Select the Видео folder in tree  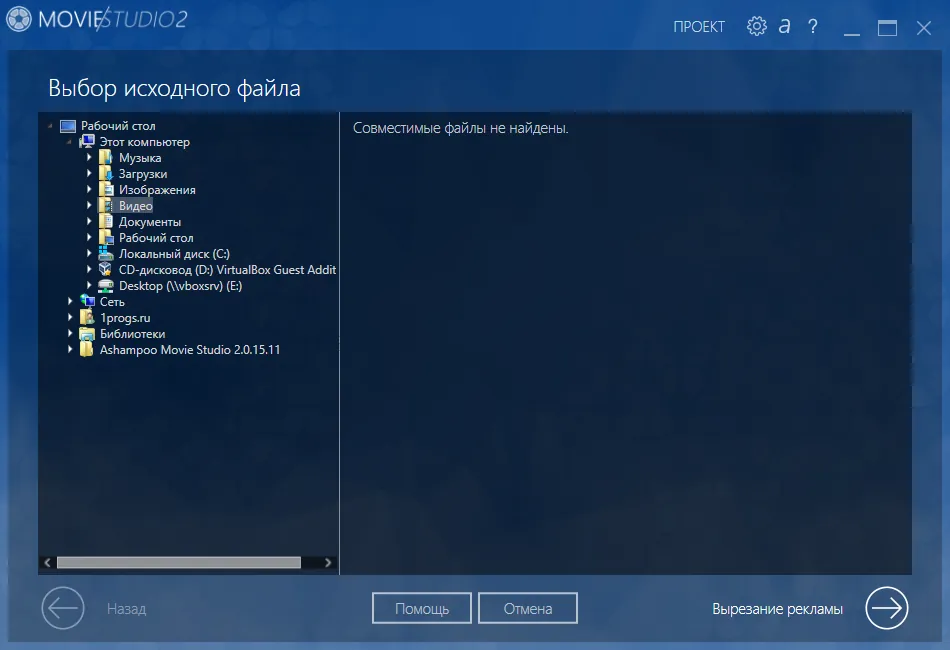pos(136,205)
